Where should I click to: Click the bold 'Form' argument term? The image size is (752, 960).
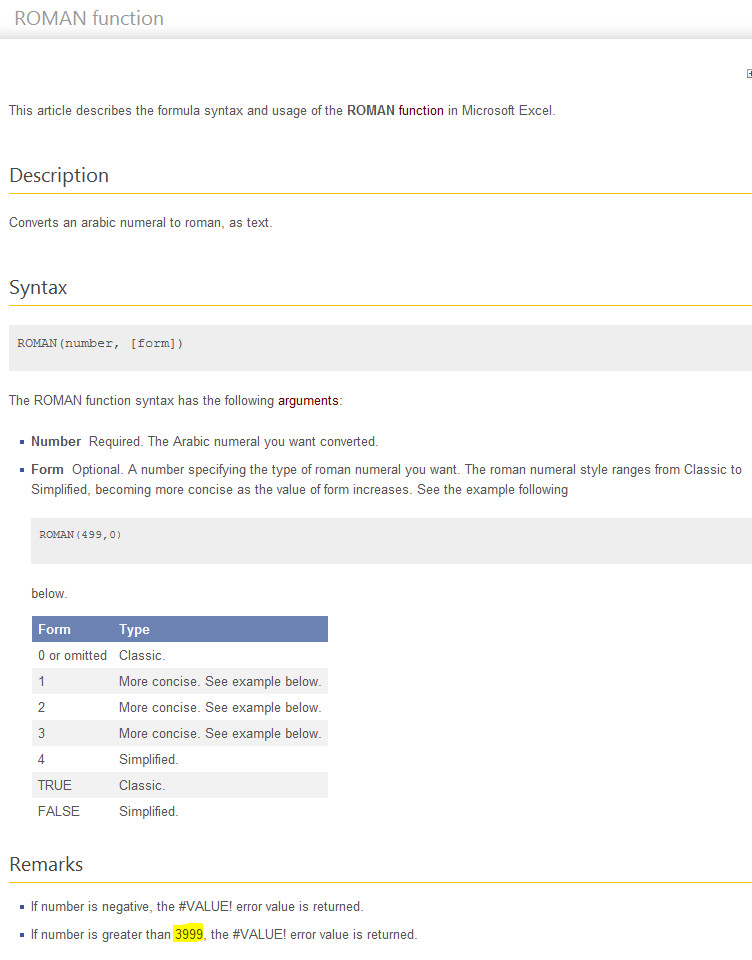[47, 470]
